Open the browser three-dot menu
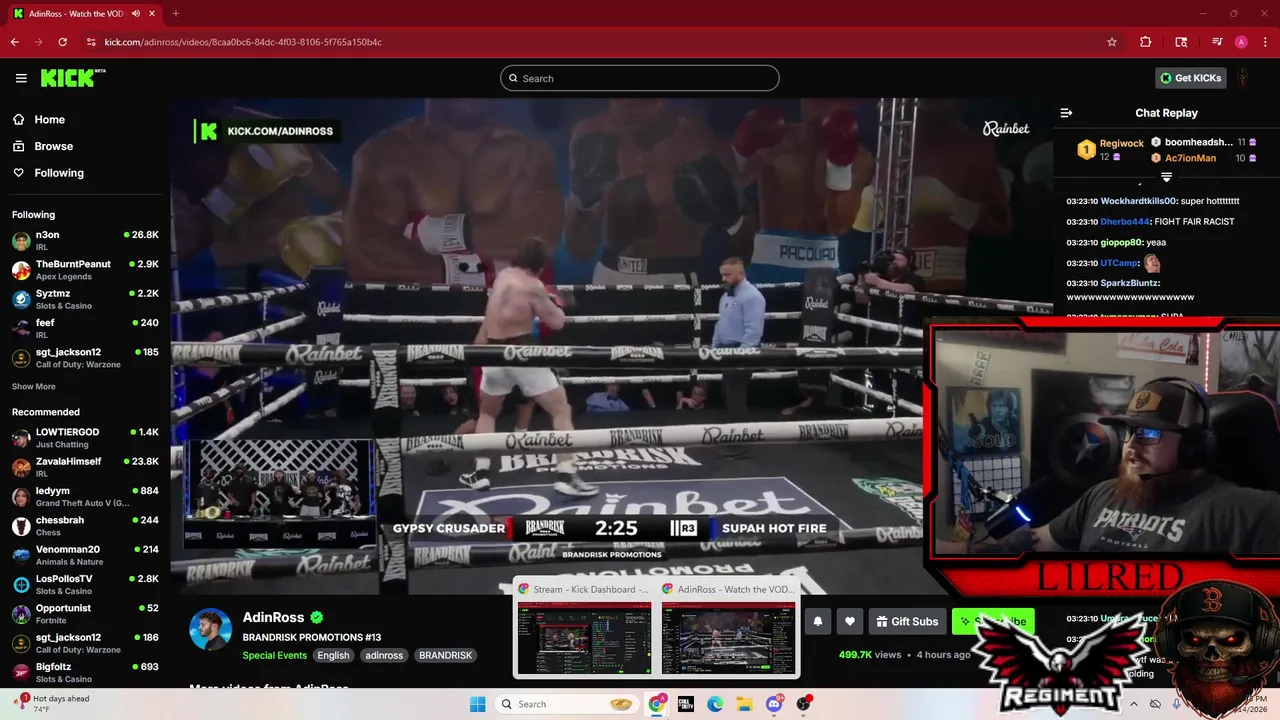Image resolution: width=1280 pixels, height=720 pixels. click(1264, 42)
